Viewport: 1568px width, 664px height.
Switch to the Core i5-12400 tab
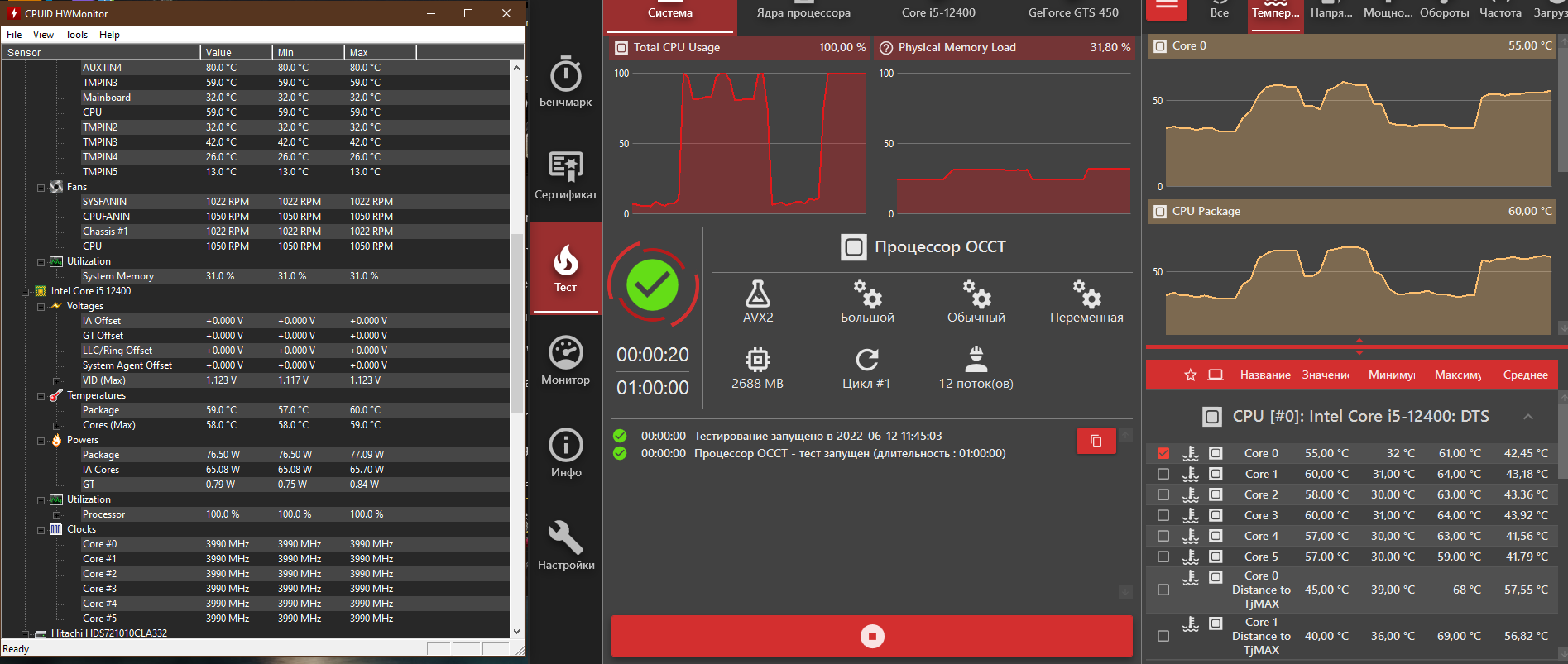click(938, 13)
